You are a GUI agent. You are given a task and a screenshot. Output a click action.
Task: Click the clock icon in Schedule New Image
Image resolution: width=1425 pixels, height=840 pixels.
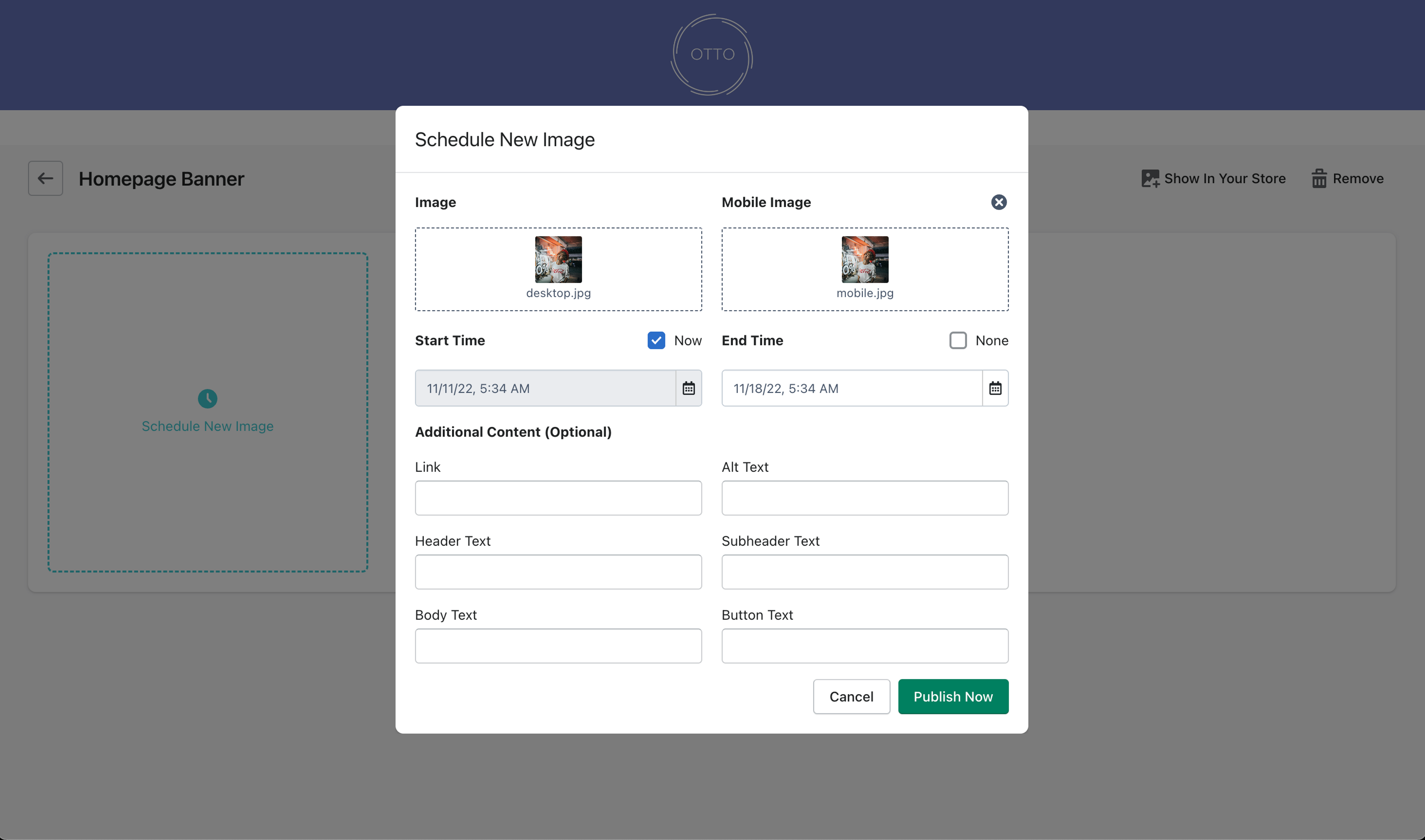[x=207, y=398]
